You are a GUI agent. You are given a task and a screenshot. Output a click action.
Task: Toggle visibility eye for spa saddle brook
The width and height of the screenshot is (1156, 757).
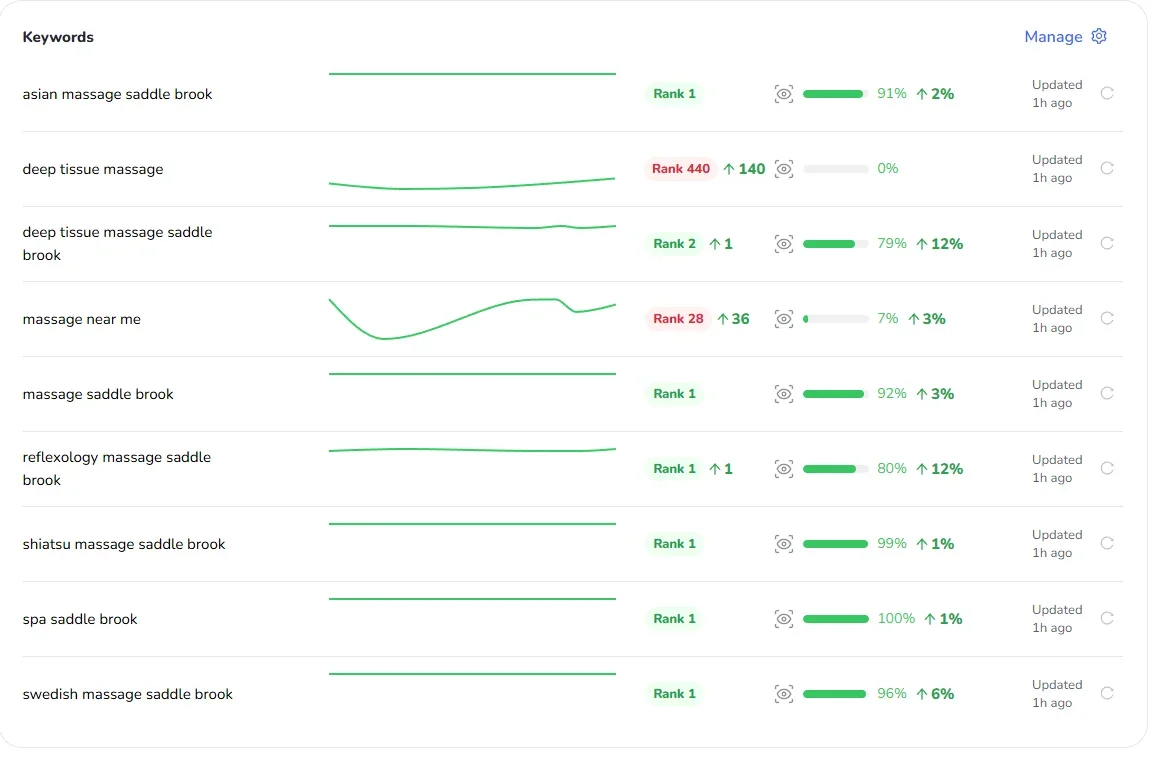(x=784, y=619)
